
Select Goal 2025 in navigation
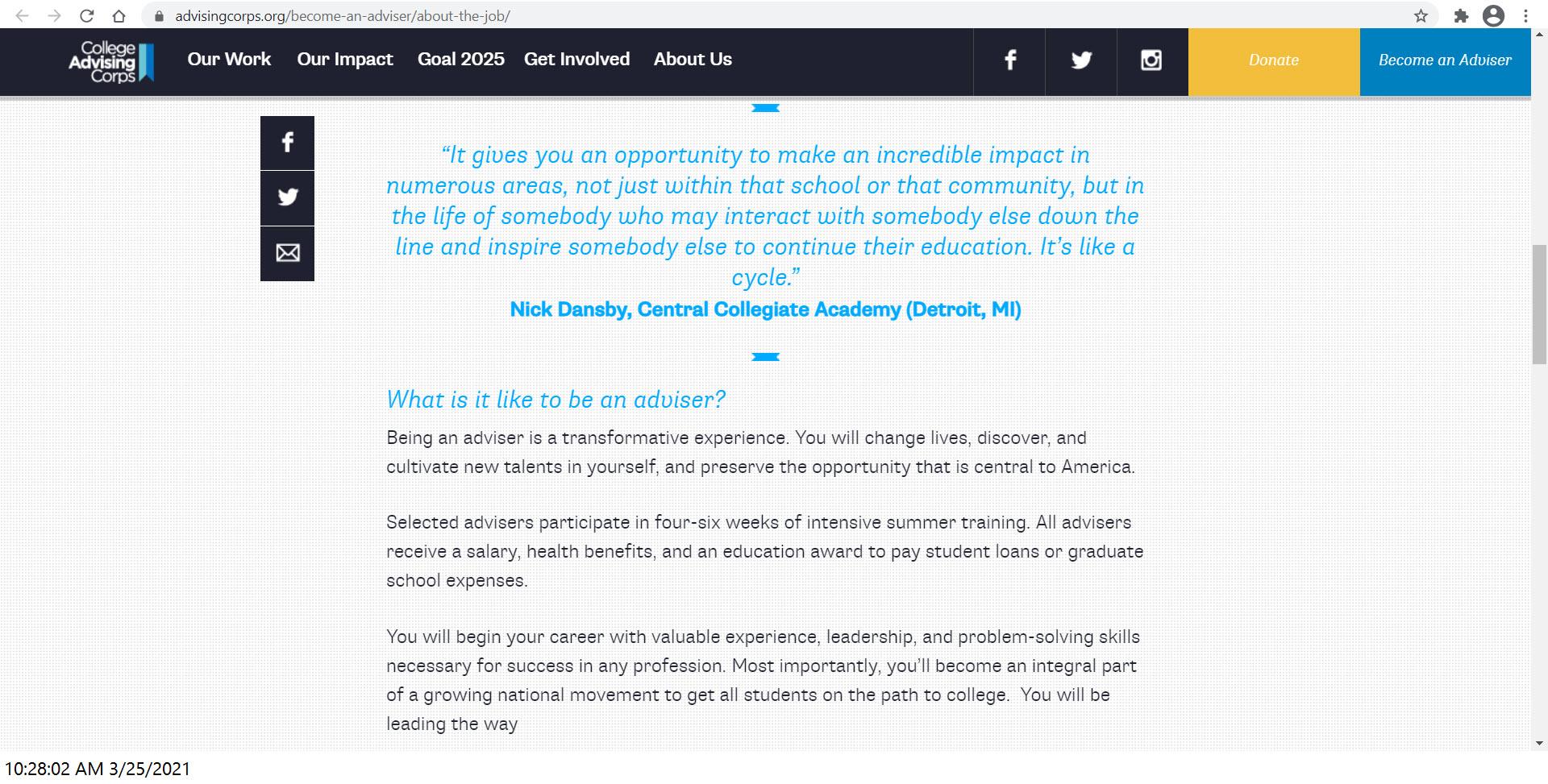tap(460, 60)
